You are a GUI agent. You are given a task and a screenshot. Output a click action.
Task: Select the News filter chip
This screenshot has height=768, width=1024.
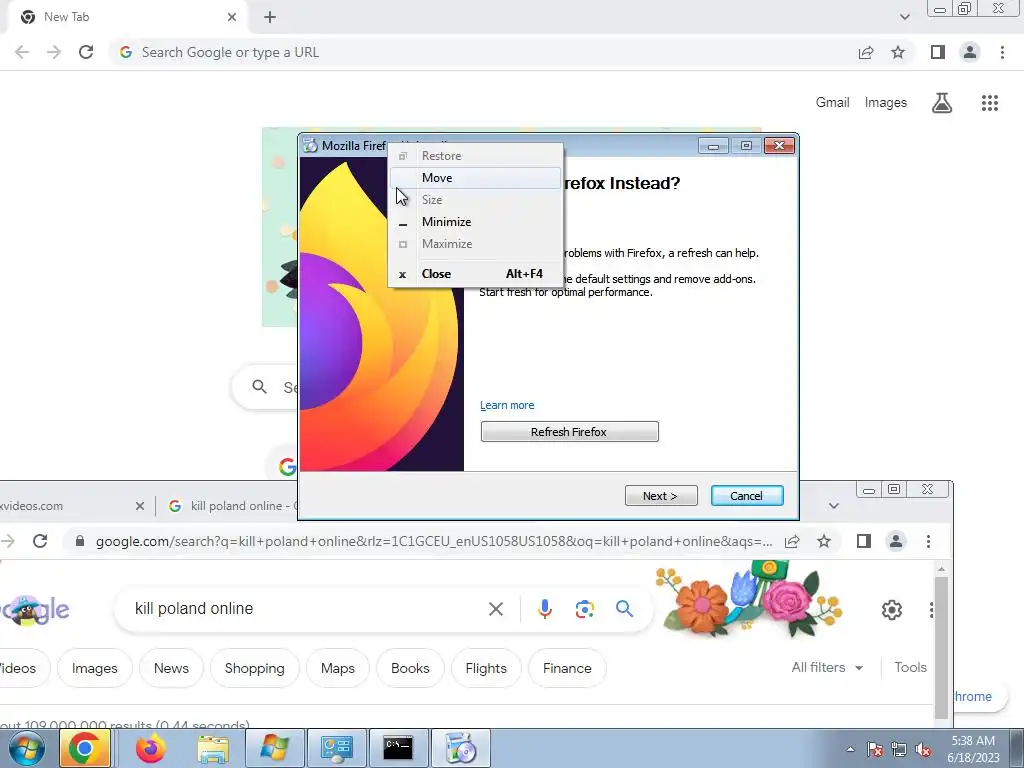171,668
